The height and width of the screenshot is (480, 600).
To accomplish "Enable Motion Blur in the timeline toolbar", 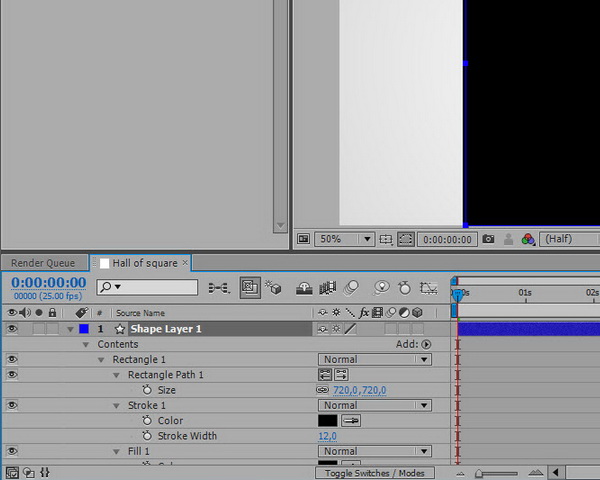I will [351, 288].
